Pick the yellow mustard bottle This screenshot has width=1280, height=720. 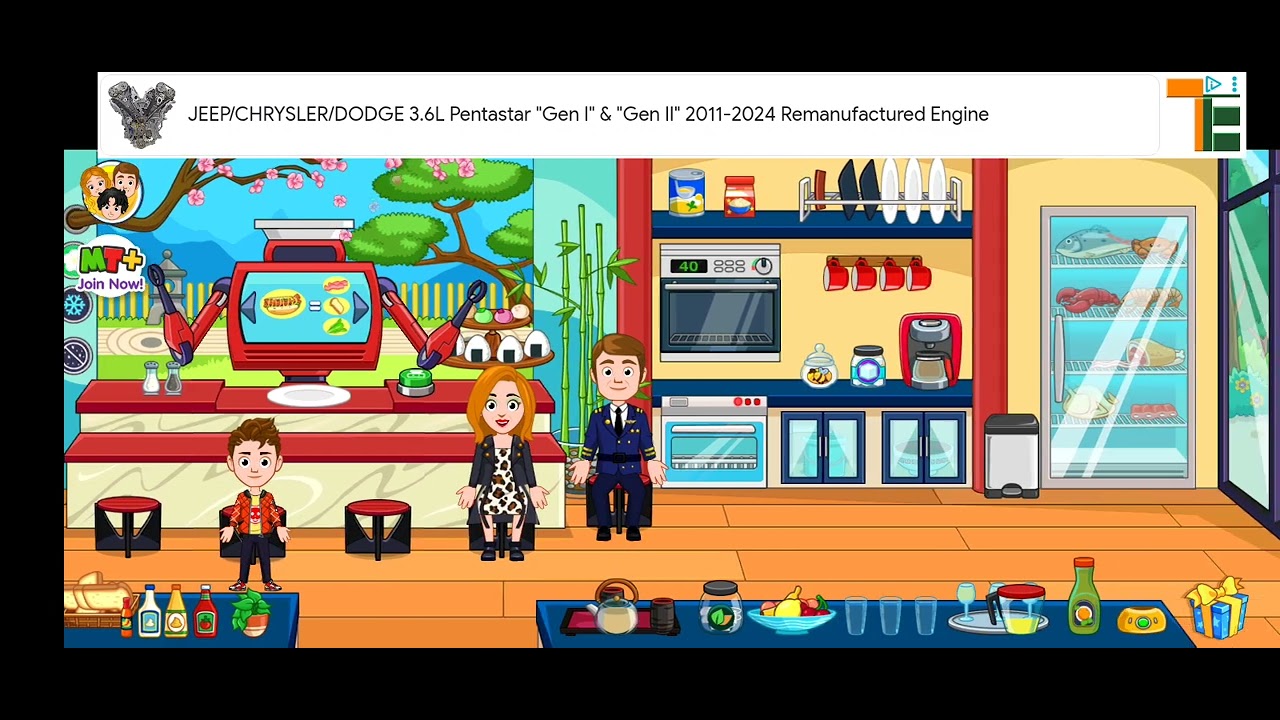pos(176,612)
